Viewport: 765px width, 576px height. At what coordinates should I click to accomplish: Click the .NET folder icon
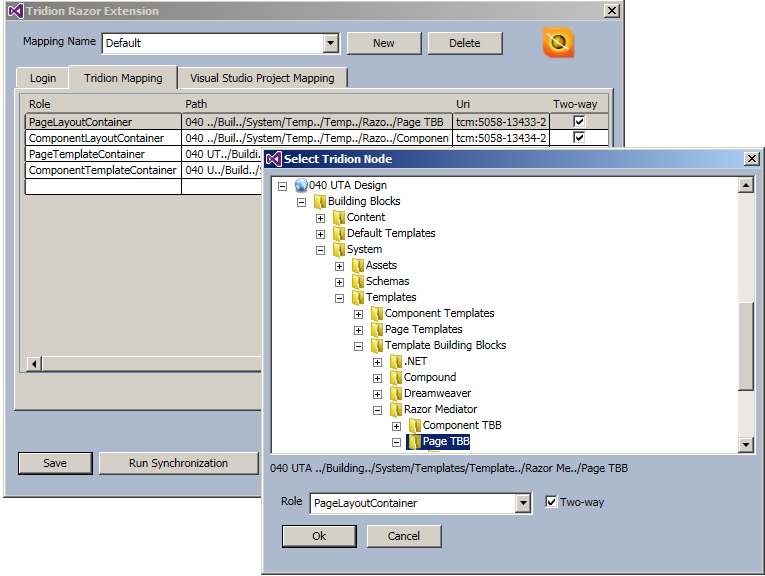(396, 362)
